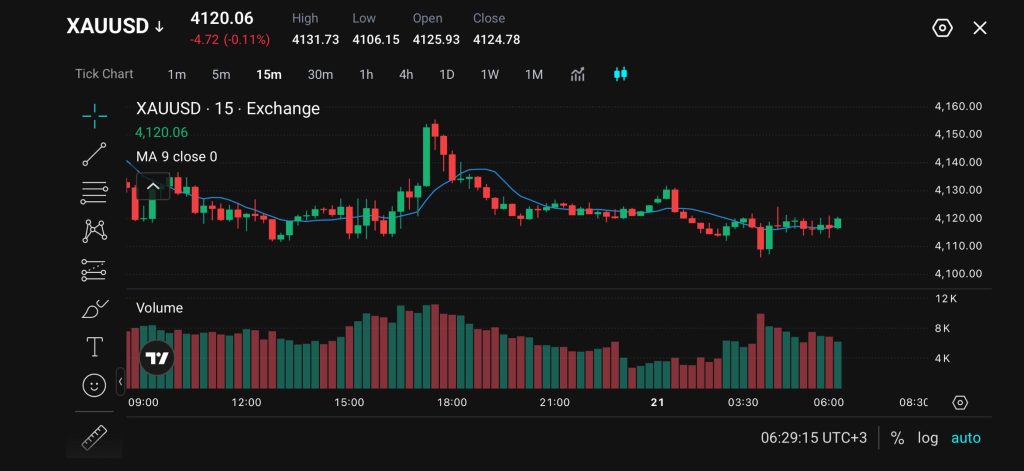Open the indicators chart icon

(577, 74)
